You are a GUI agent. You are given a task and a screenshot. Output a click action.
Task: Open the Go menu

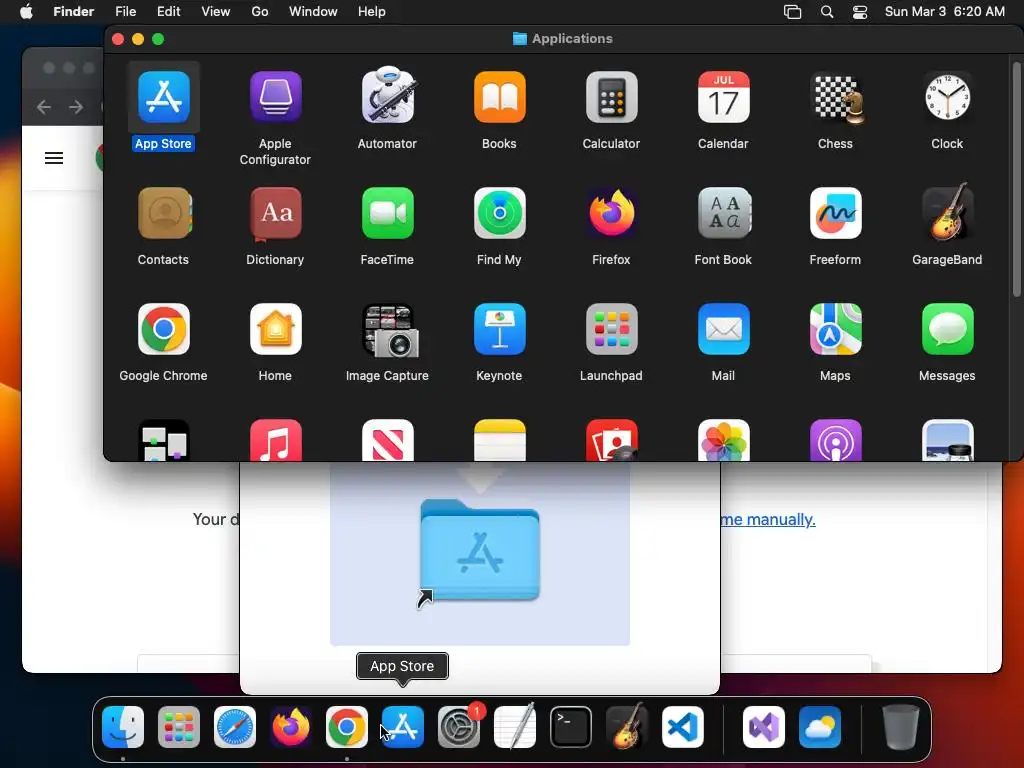[260, 12]
